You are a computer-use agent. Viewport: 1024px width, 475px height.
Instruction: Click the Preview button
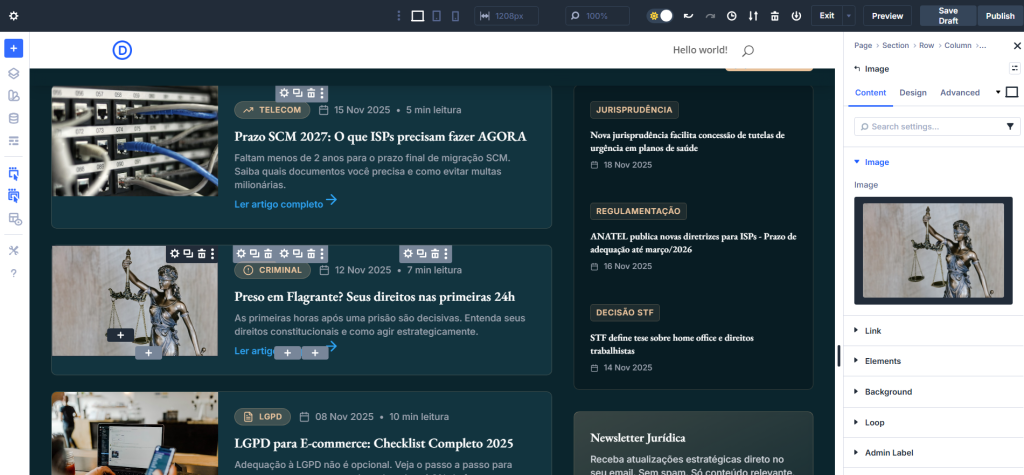click(887, 16)
